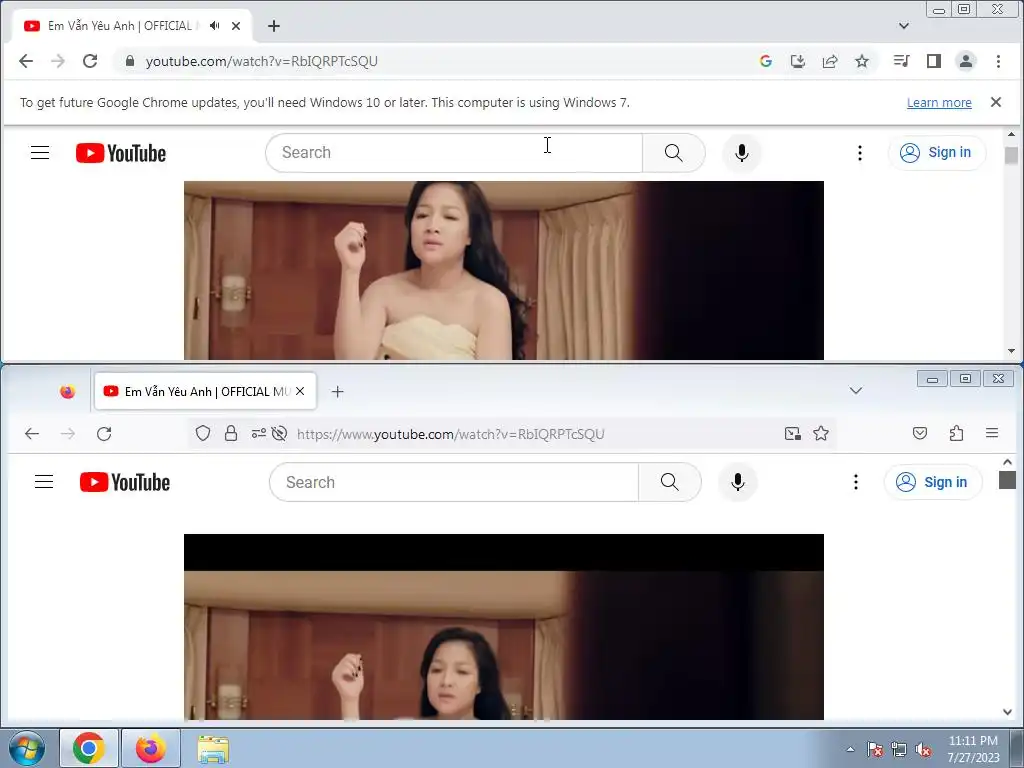Screen dimensions: 1024x768
Task: Click the video player in Firefox window
Action: coord(504,627)
